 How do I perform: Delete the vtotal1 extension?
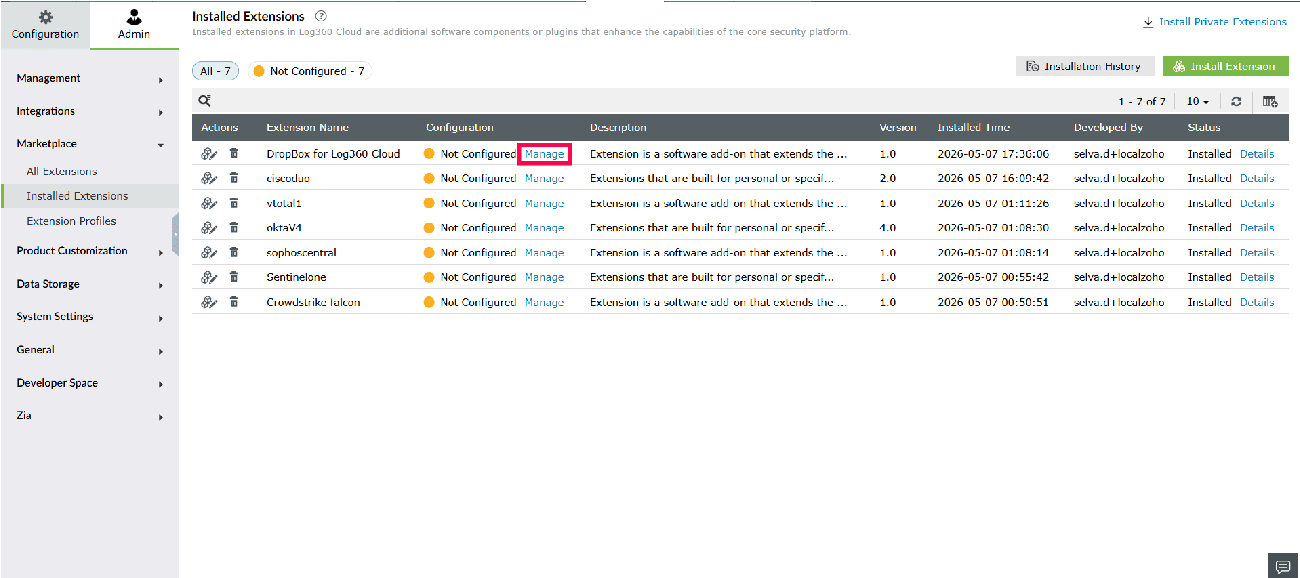tap(234, 203)
